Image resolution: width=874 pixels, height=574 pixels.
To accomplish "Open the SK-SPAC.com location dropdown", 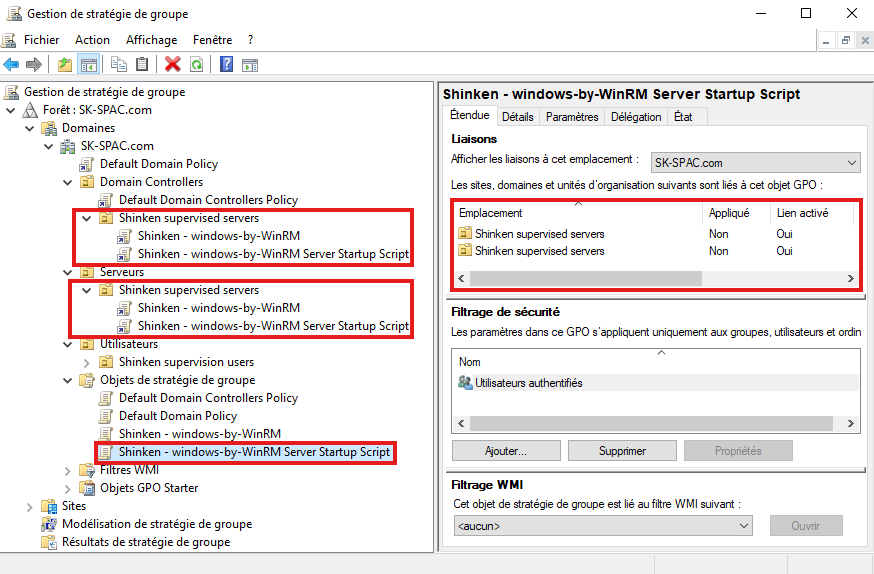I will [x=851, y=162].
